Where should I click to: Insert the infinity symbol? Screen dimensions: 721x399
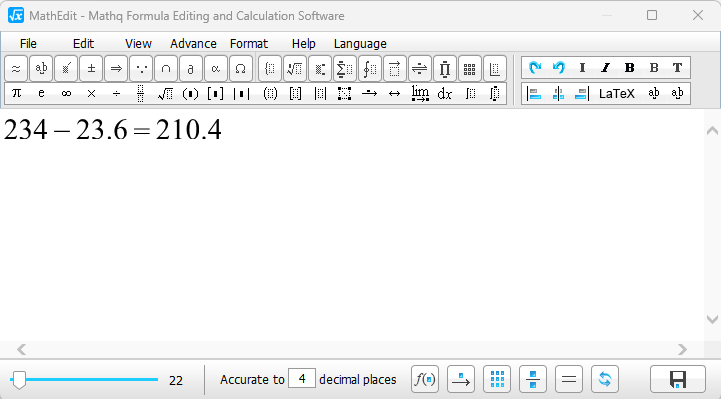tap(66, 93)
